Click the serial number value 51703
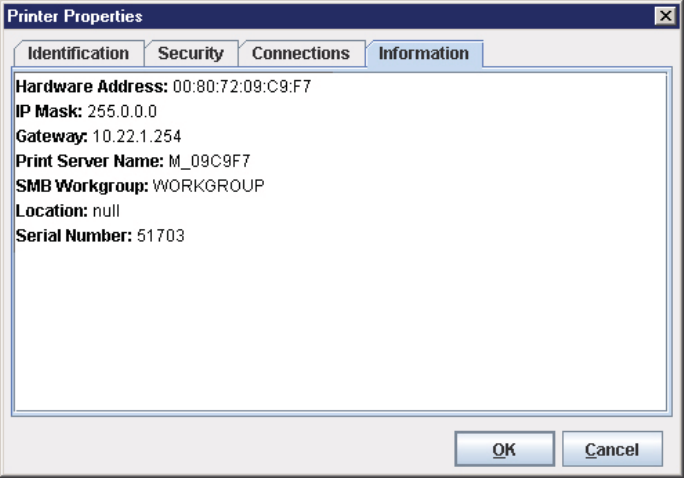Image resolution: width=684 pixels, height=478 pixels. point(160,236)
